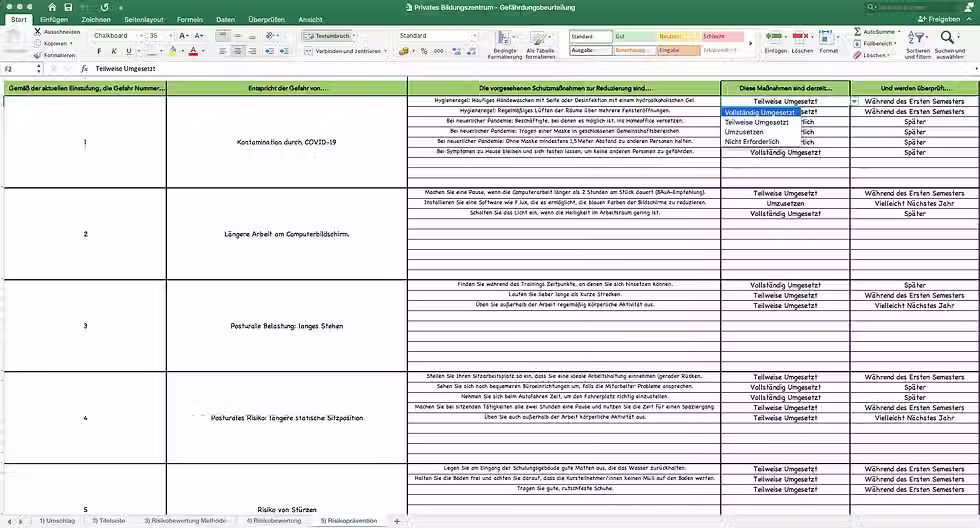Click Kopieren in the clipboard group

[54, 43]
